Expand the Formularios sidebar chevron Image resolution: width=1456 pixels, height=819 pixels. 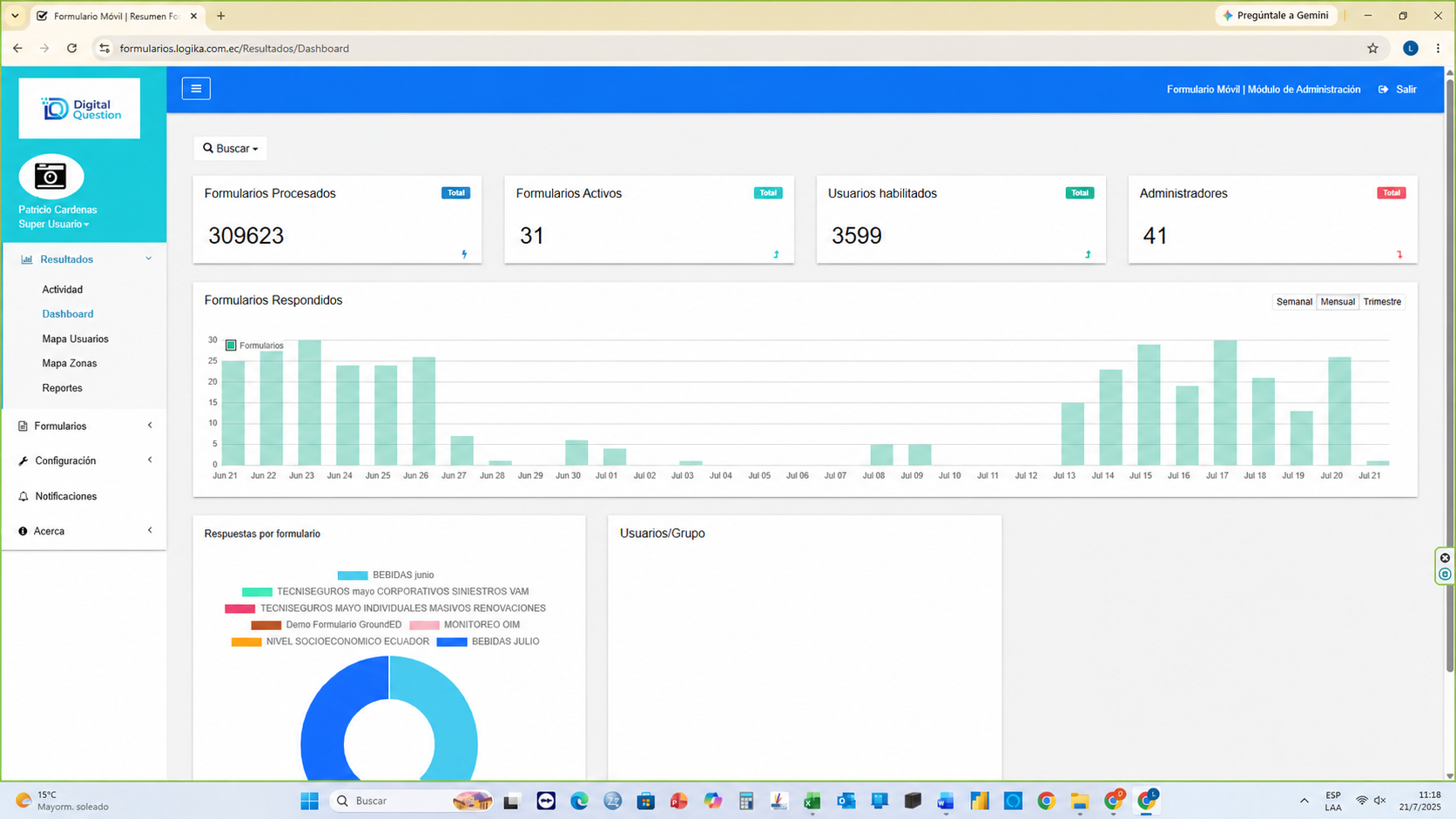point(150,426)
